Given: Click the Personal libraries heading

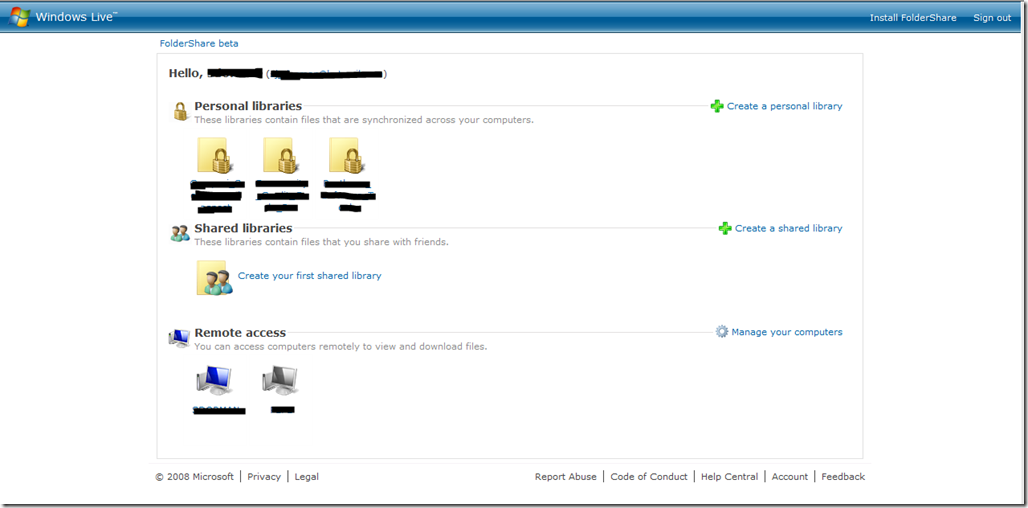Looking at the screenshot, I should point(248,106).
